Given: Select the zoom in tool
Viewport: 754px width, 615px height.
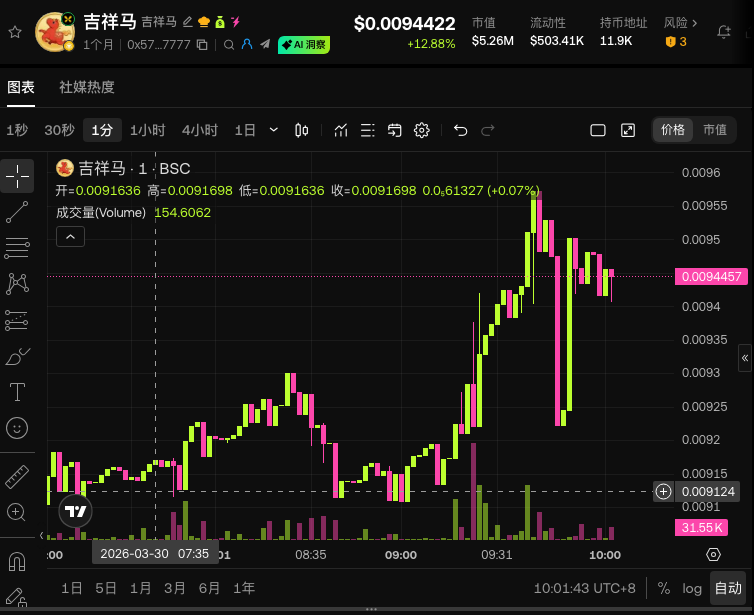Looking at the screenshot, I should [x=16, y=512].
